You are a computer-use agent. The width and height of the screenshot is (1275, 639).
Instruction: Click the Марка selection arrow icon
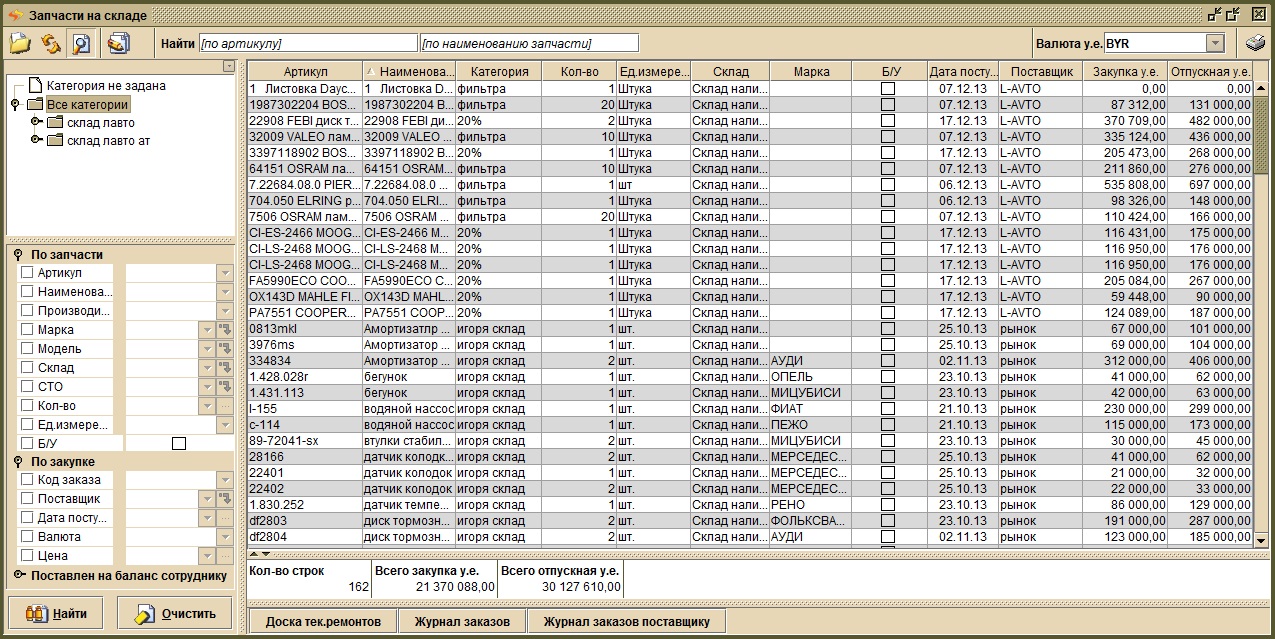click(x=225, y=330)
